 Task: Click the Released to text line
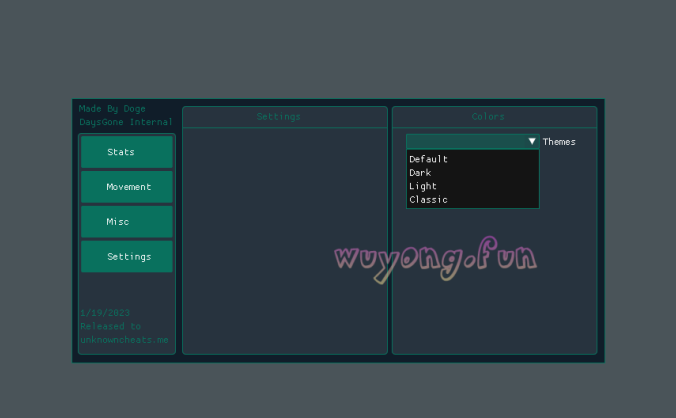click(x=111, y=326)
